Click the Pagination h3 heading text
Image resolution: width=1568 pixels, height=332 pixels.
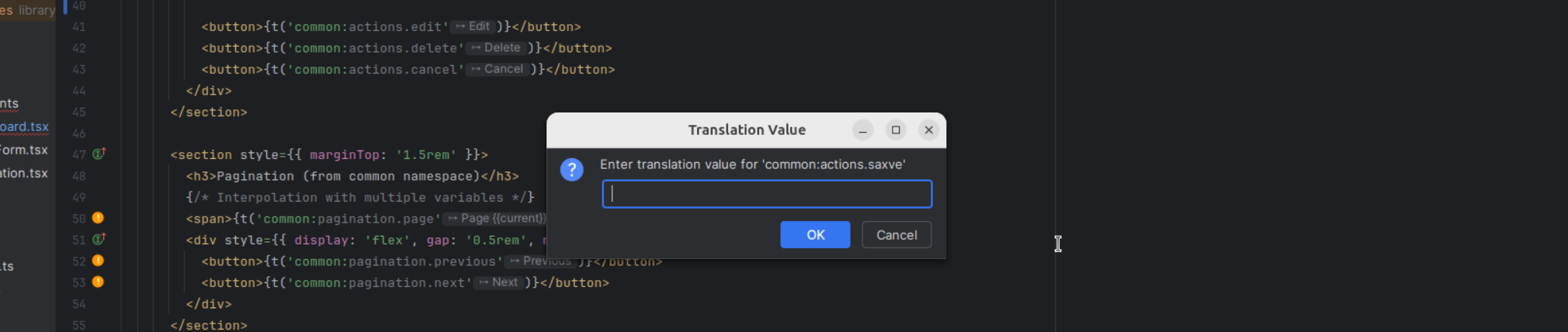coord(349,176)
